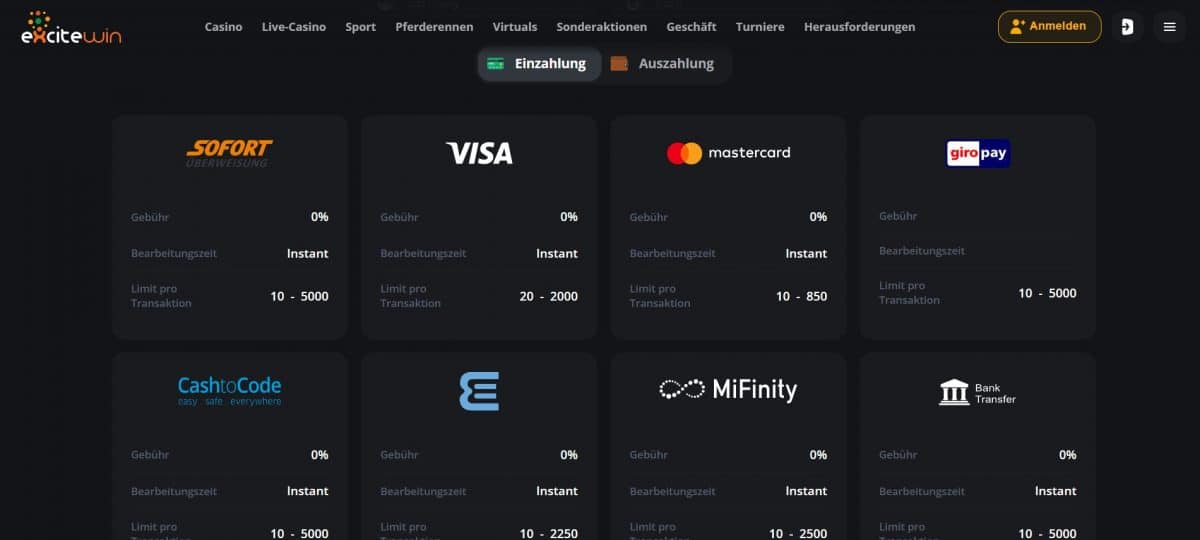Viewport: 1200px width, 540px height.
Task: Select the Mastercard payment logo
Action: pos(728,153)
